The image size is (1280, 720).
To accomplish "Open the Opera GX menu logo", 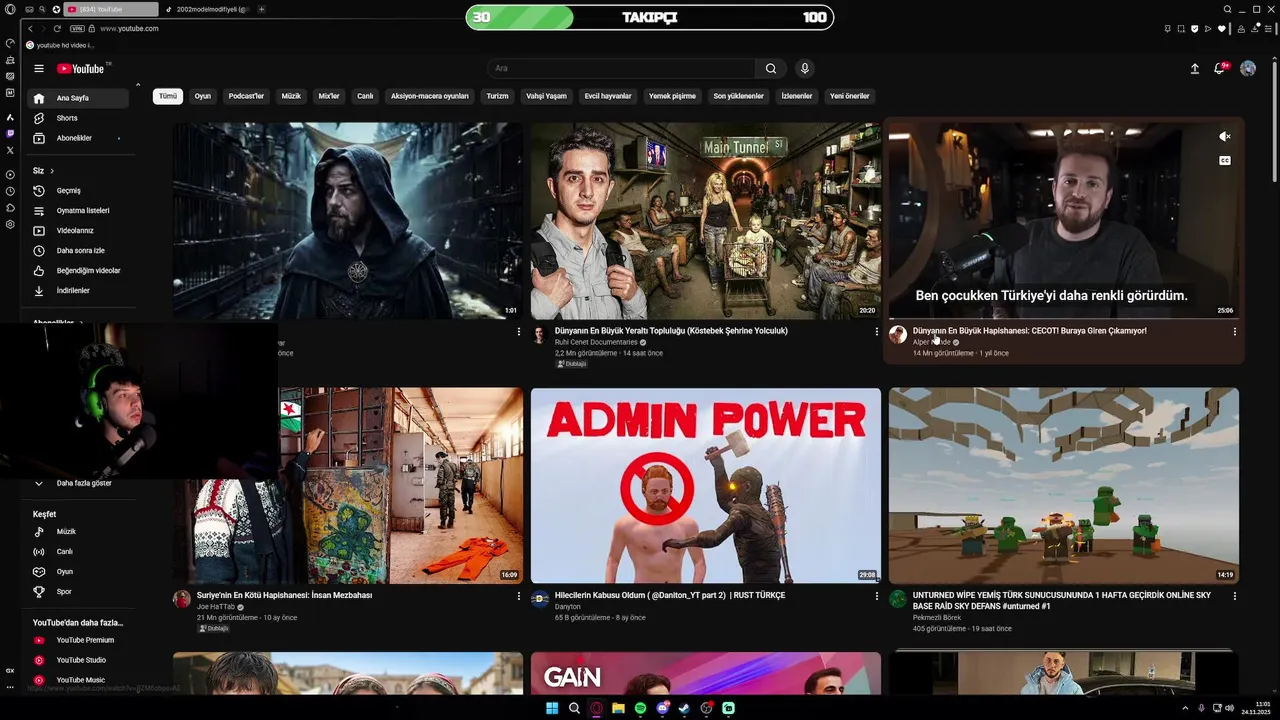I will point(10,9).
